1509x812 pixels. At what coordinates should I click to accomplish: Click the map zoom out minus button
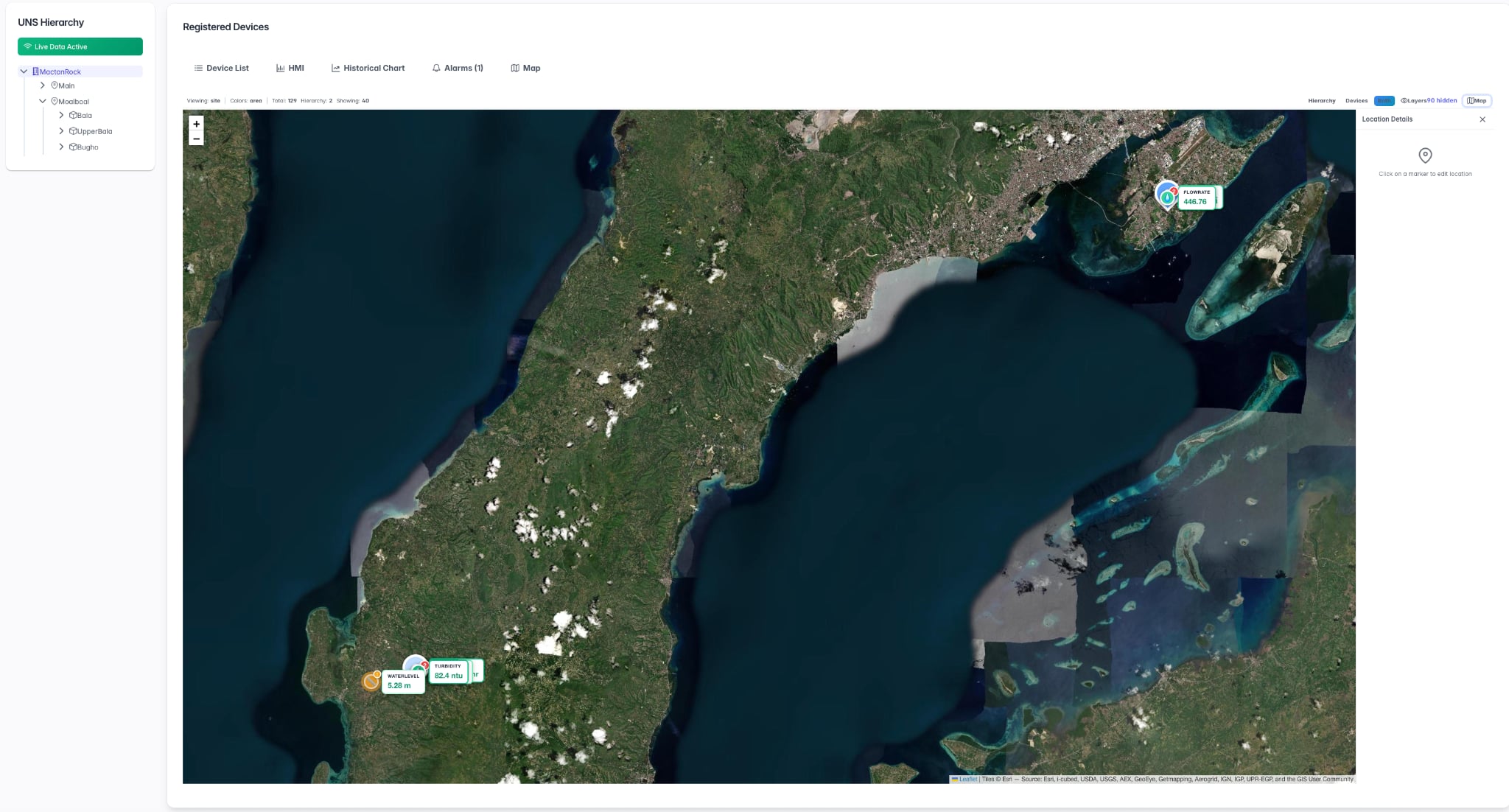(x=196, y=139)
